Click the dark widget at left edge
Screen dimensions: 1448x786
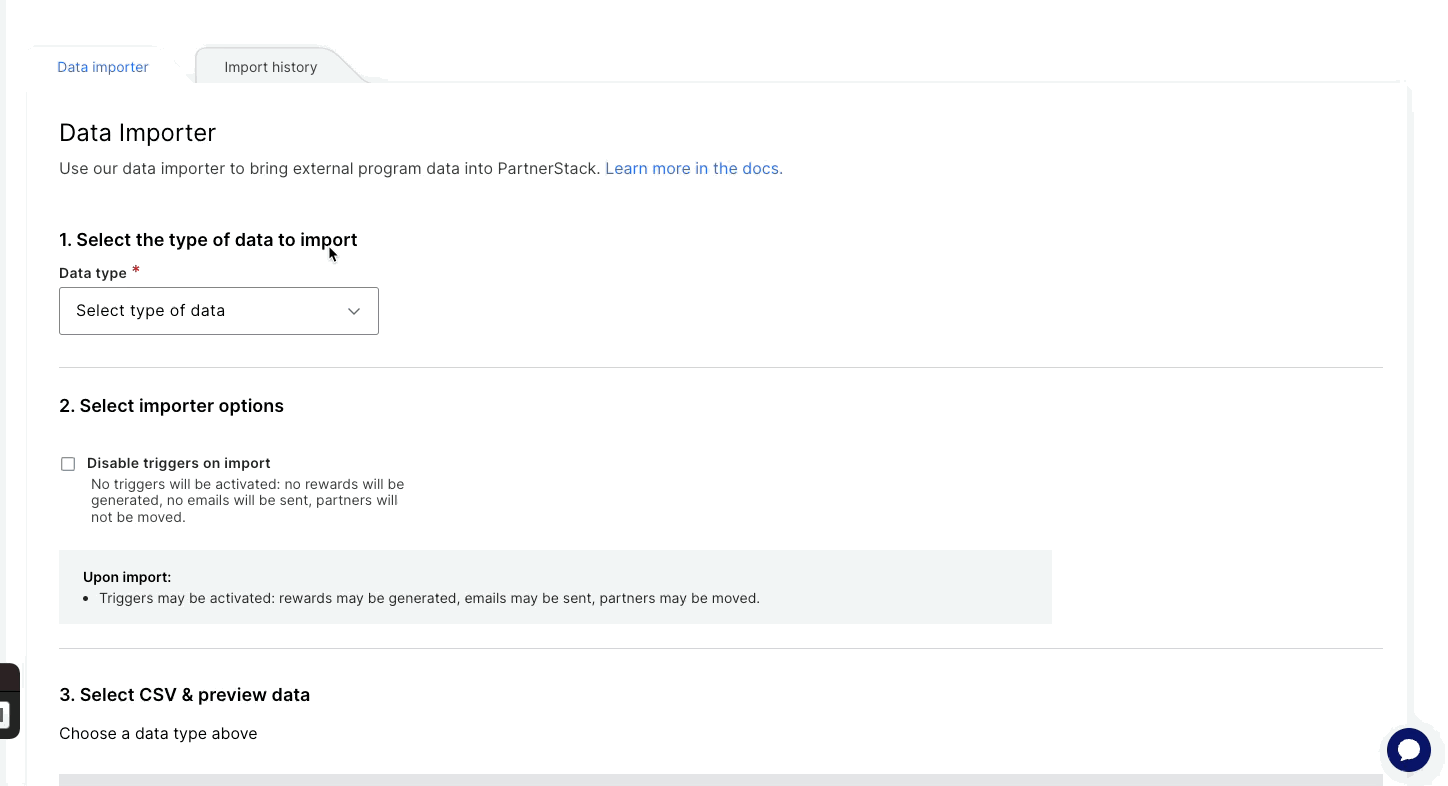(x=8, y=701)
